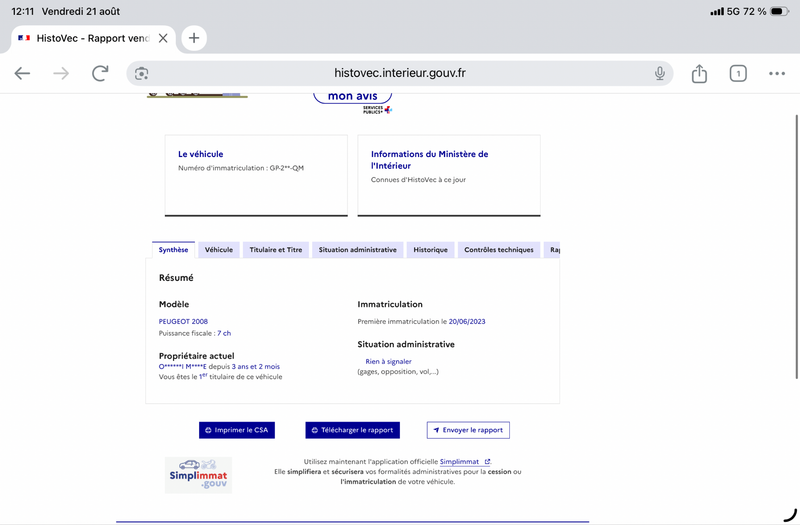Image resolution: width=800 pixels, height=525 pixels.
Task: Activate the microphone voice search icon
Action: 660,73
